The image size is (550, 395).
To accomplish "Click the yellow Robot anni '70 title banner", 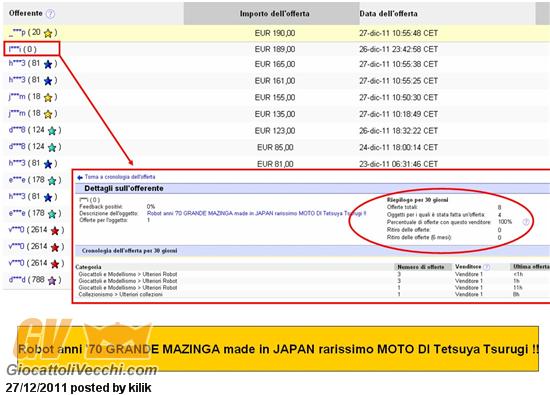I will coord(278,349).
